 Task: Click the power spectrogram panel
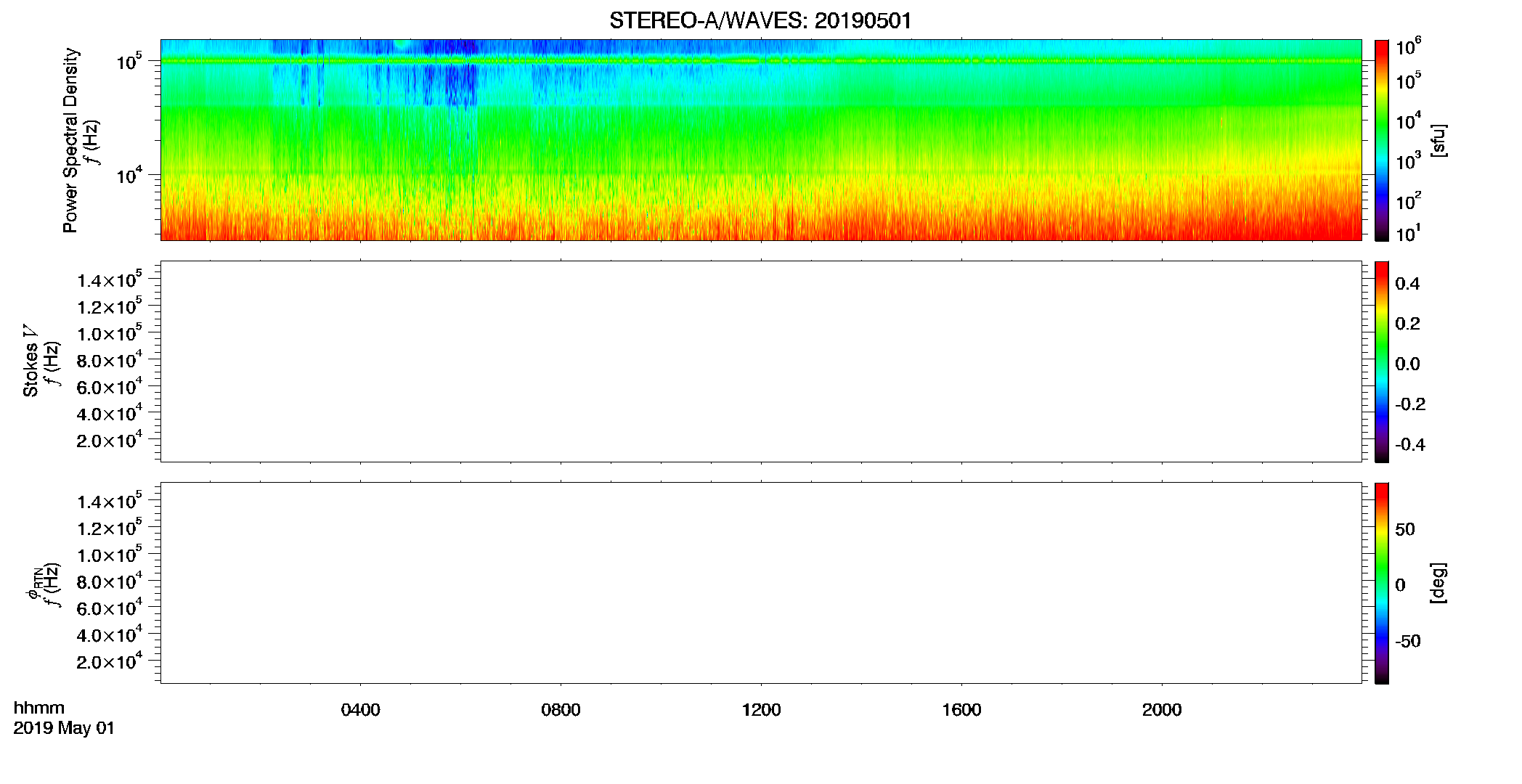pos(761,140)
